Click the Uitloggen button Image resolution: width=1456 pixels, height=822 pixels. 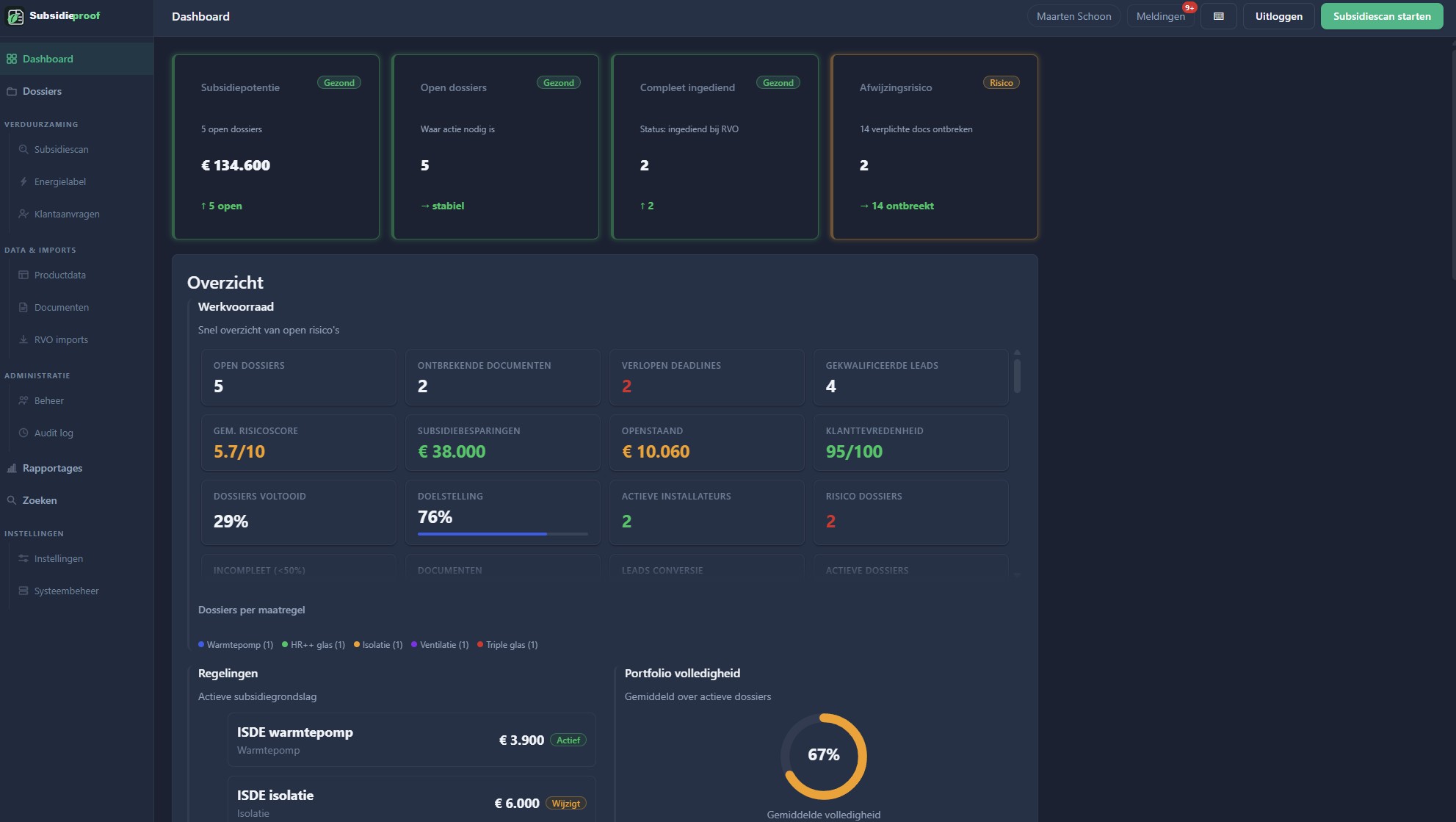pos(1278,16)
